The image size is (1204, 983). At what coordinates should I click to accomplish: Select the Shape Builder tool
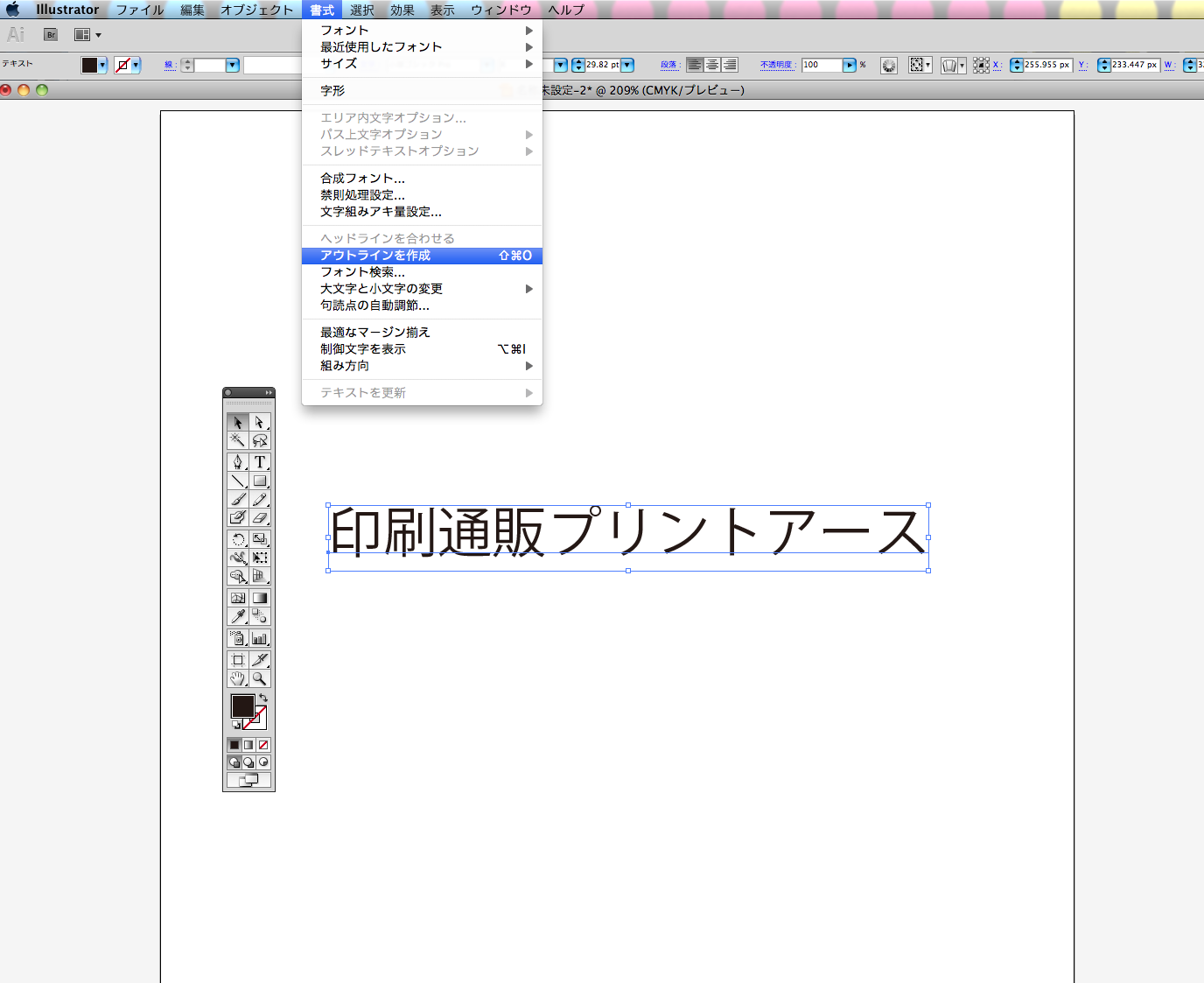pyautogui.click(x=238, y=576)
